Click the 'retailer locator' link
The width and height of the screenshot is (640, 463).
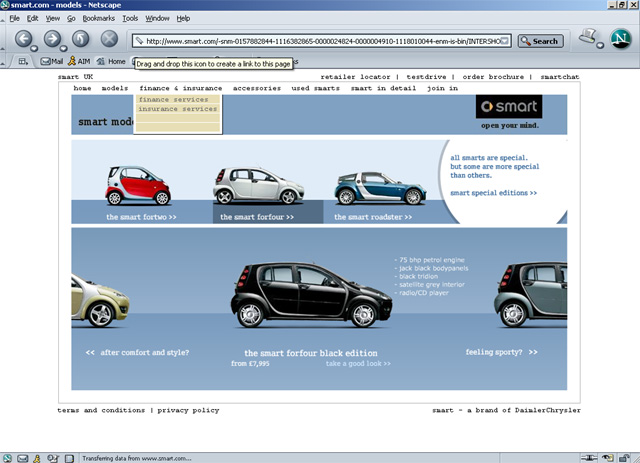tap(355, 77)
